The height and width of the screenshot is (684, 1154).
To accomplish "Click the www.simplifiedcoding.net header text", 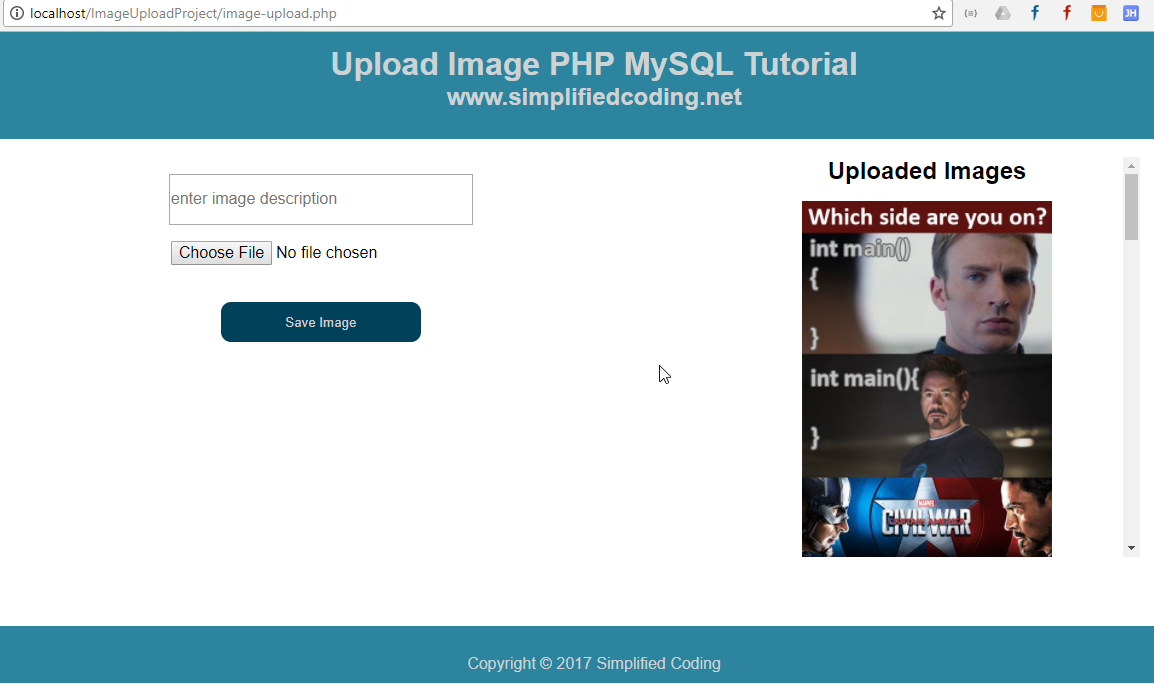I will pos(594,98).
